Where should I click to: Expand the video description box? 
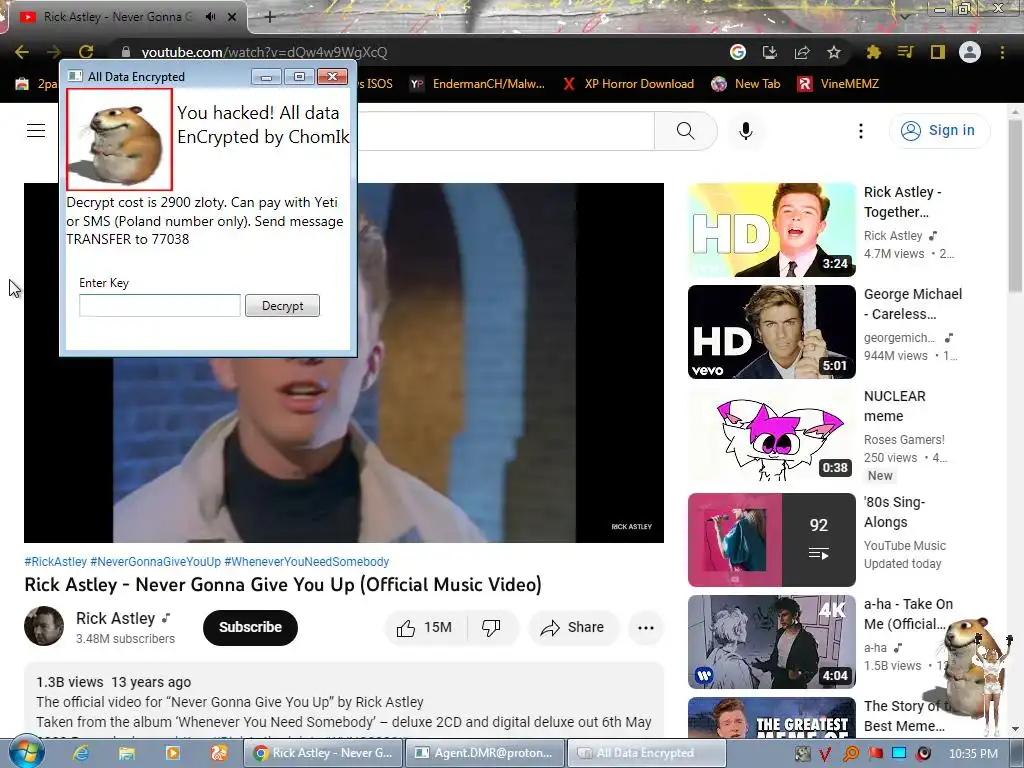(x=344, y=700)
